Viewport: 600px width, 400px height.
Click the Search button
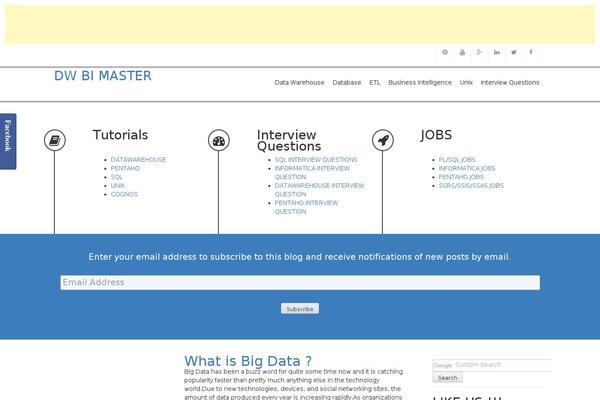pyautogui.click(x=447, y=378)
